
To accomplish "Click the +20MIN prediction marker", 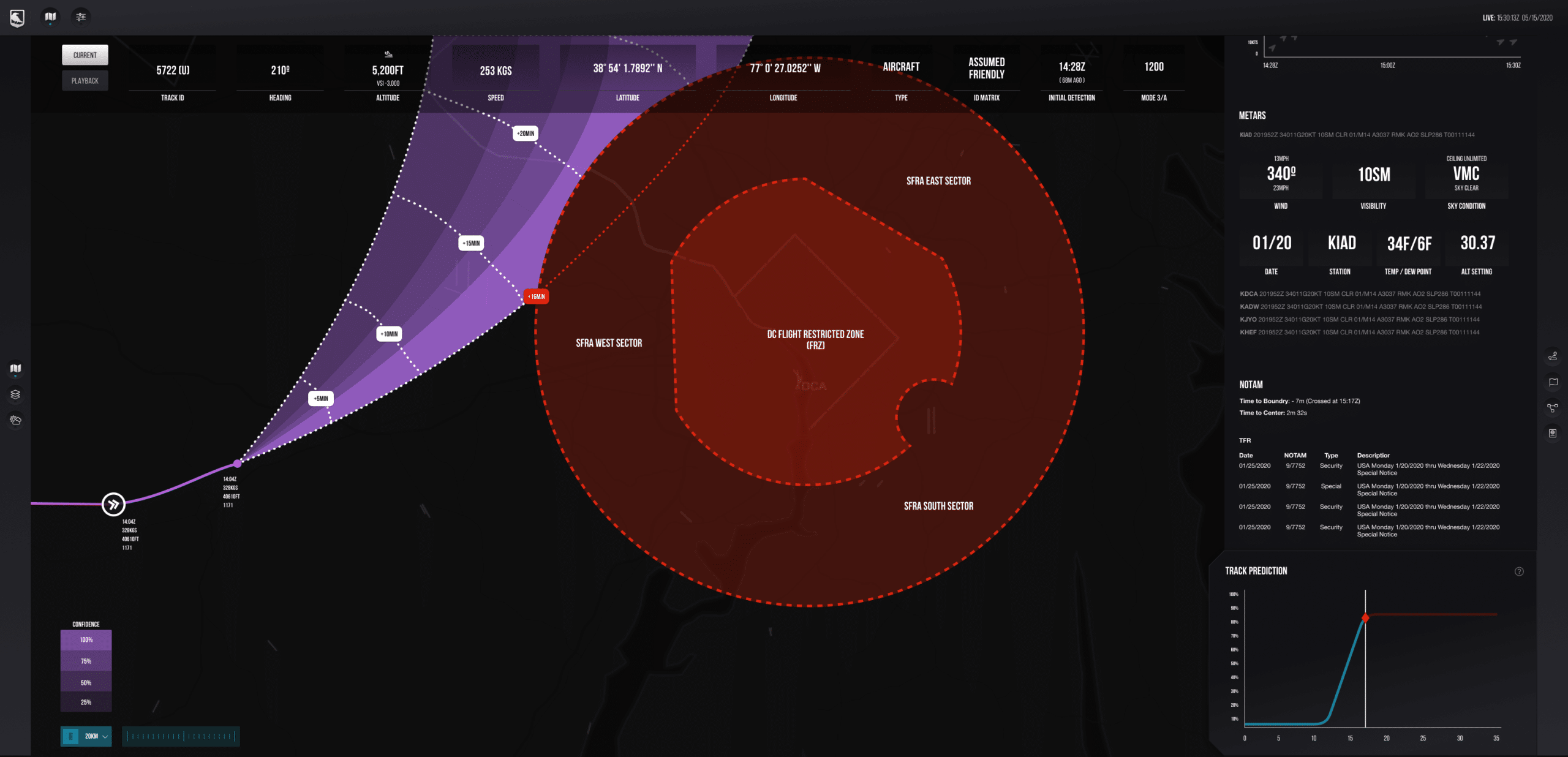I will (x=526, y=134).
